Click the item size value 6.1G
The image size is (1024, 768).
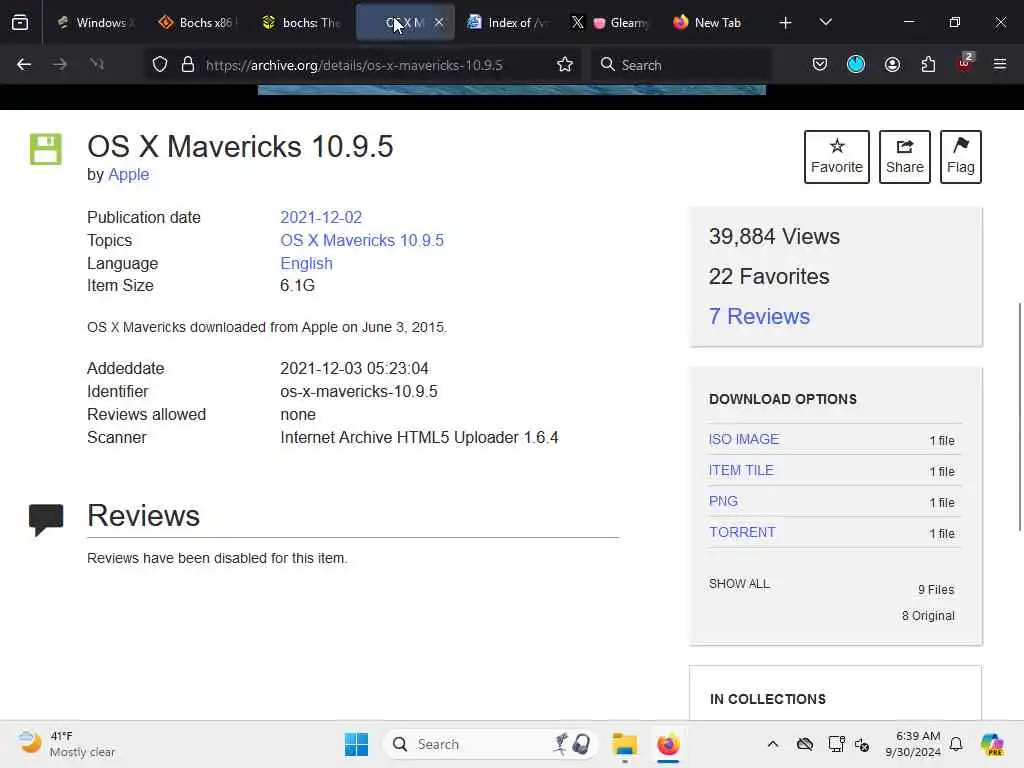(x=297, y=285)
